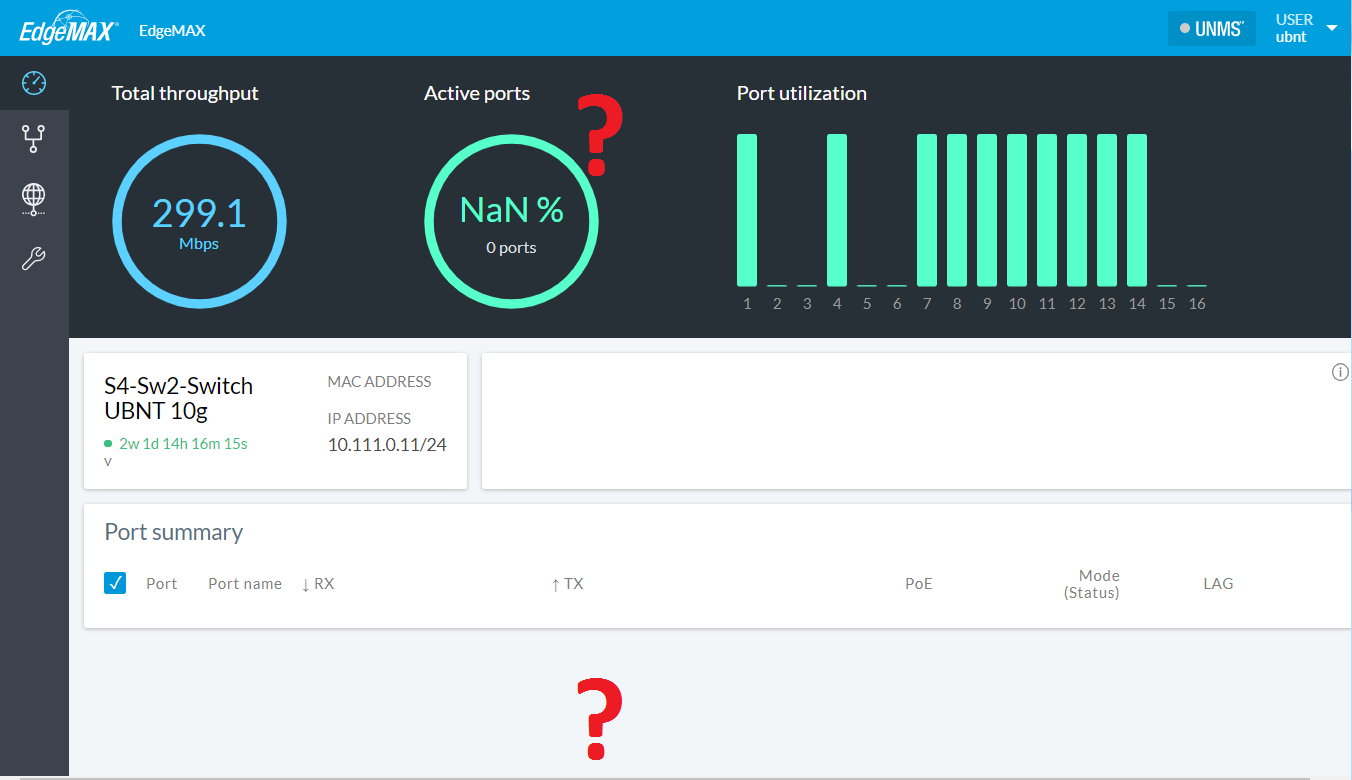Click the info icon on empty panel
1352x780 pixels.
coord(1340,372)
